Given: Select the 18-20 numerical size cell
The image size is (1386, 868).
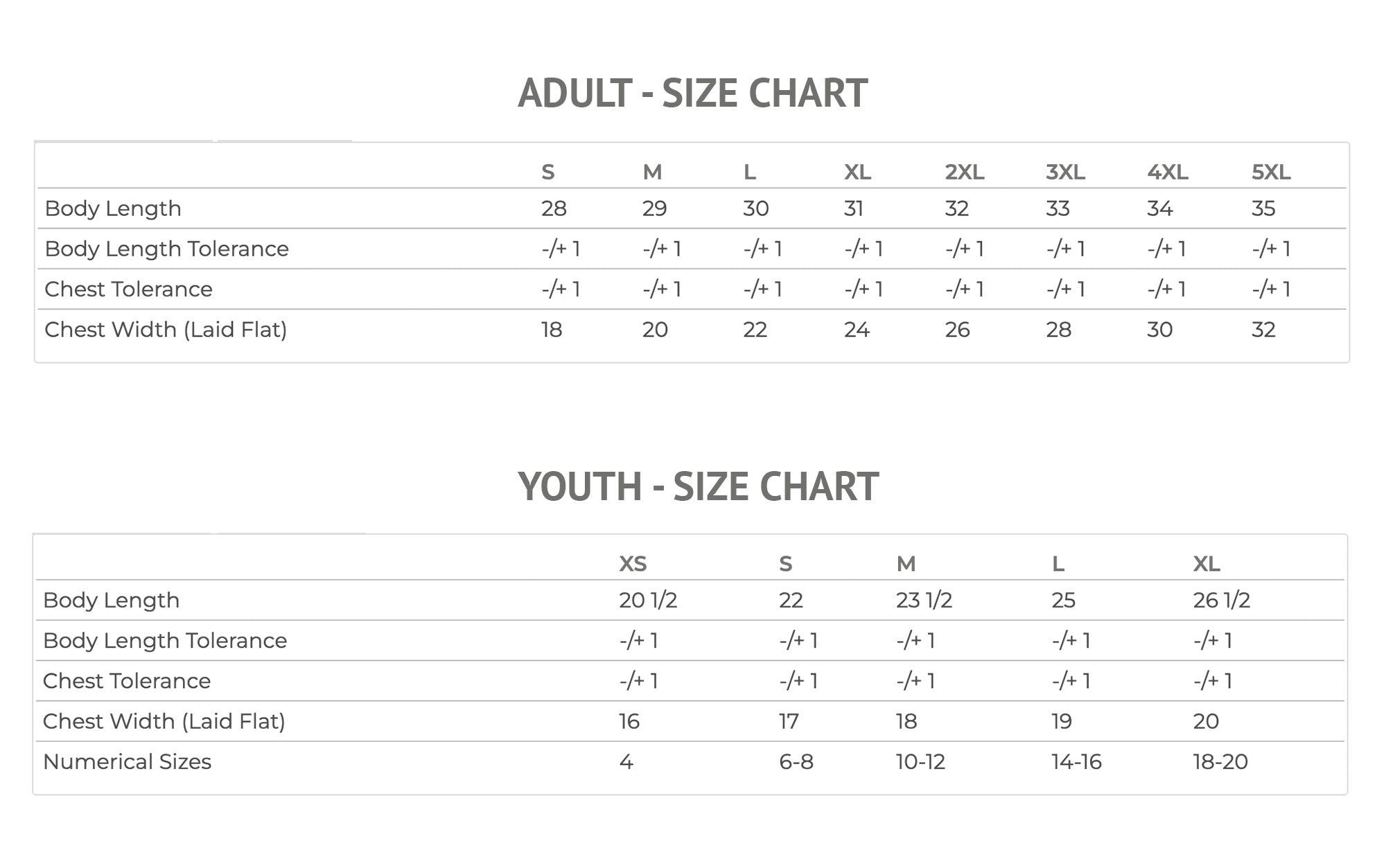Looking at the screenshot, I should [1220, 761].
